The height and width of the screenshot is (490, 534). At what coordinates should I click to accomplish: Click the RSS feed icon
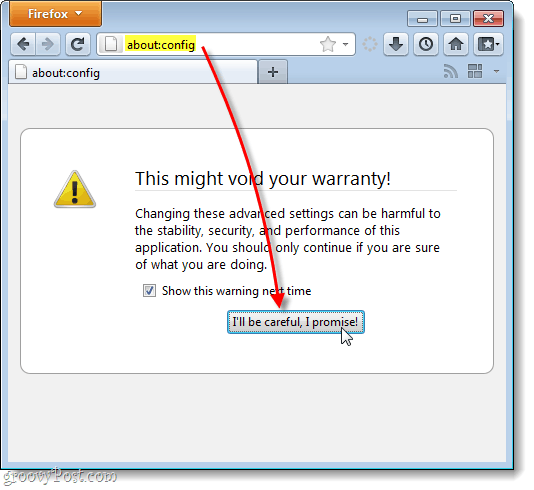tap(451, 72)
